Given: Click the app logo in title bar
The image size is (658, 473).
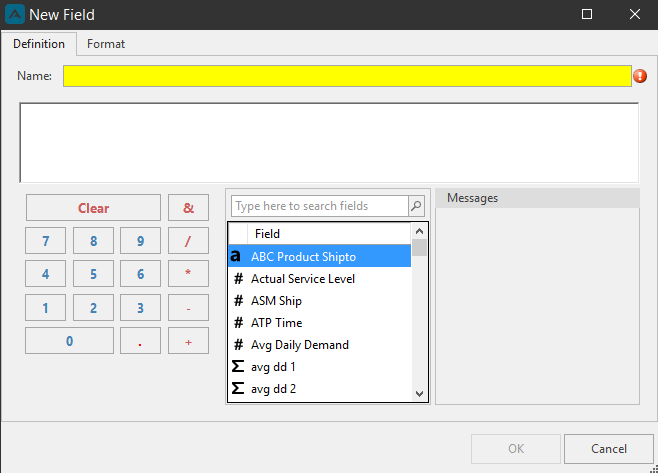Looking at the screenshot, I should coord(15,15).
